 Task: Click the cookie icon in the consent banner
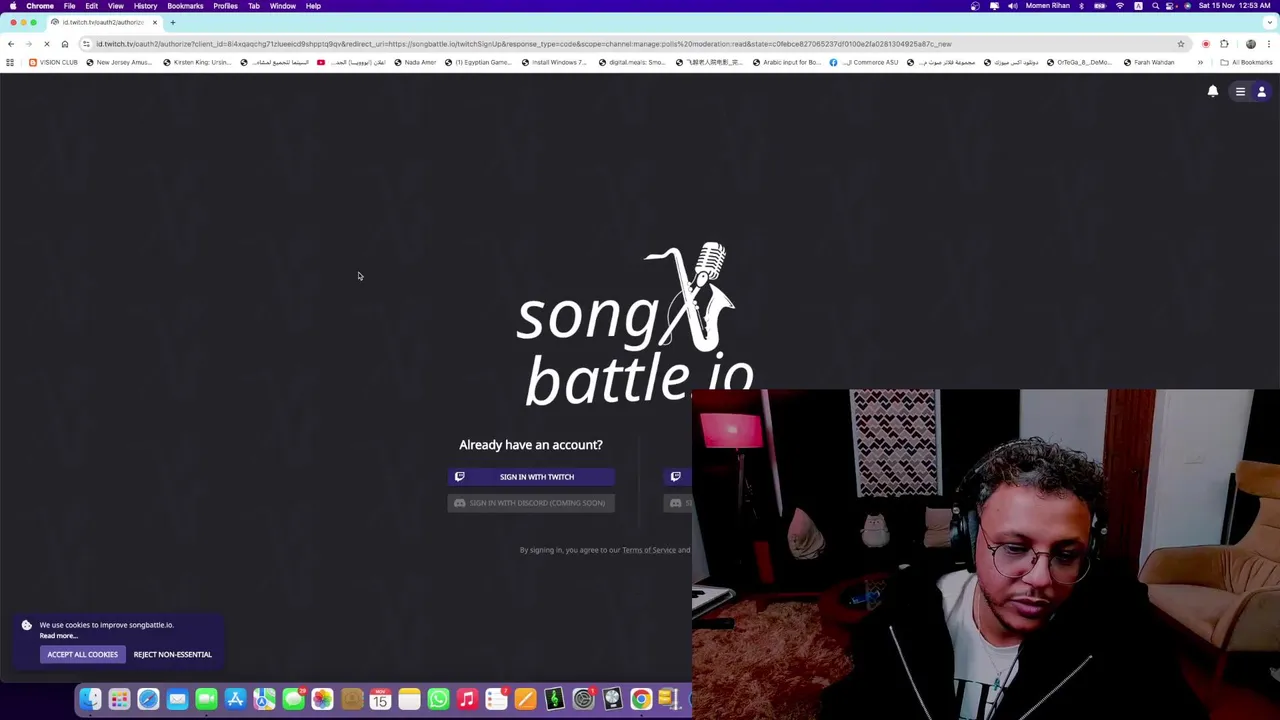pyautogui.click(x=27, y=625)
